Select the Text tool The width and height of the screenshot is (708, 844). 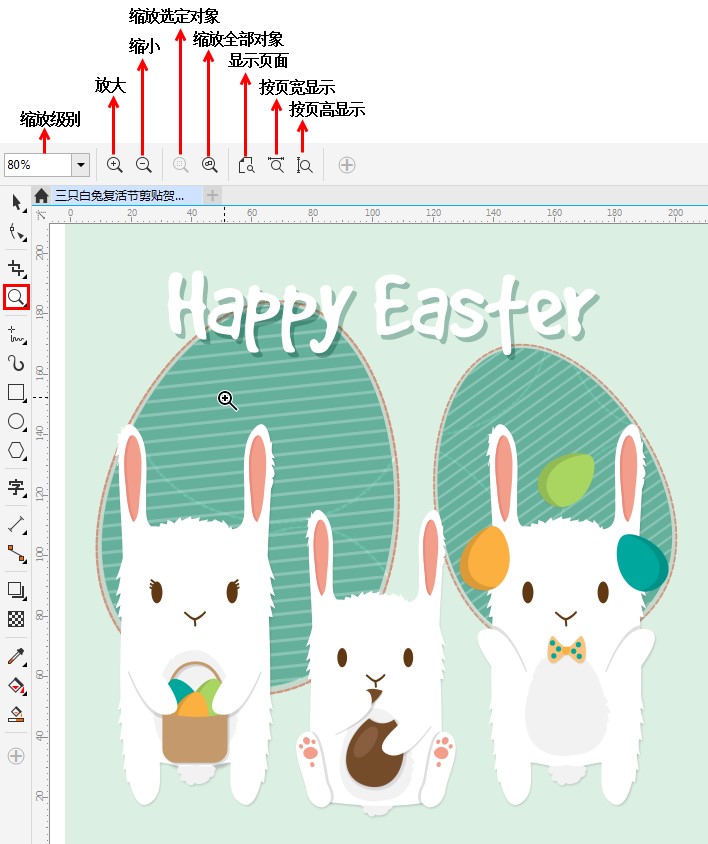[x=16, y=487]
